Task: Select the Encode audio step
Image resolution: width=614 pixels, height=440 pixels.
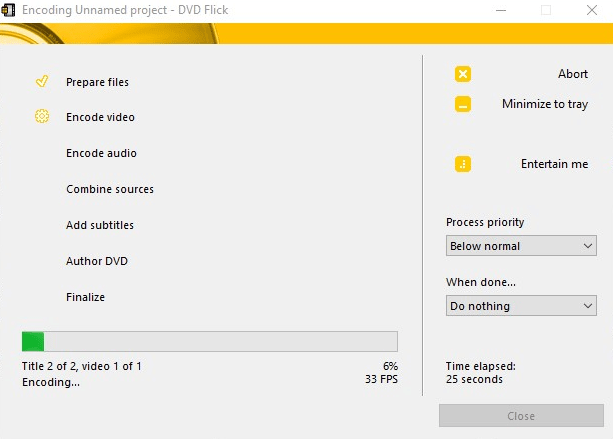Action: [x=101, y=153]
